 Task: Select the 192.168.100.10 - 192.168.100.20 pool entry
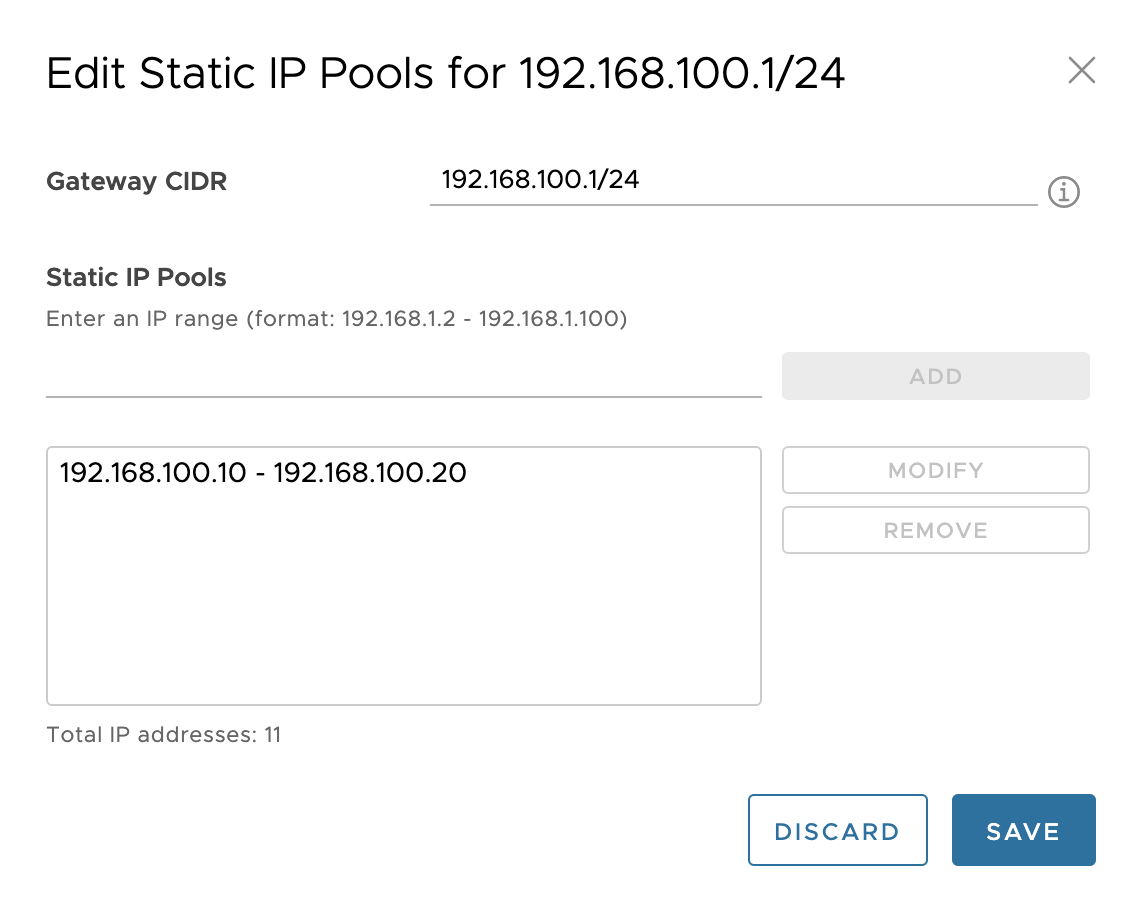(x=263, y=472)
